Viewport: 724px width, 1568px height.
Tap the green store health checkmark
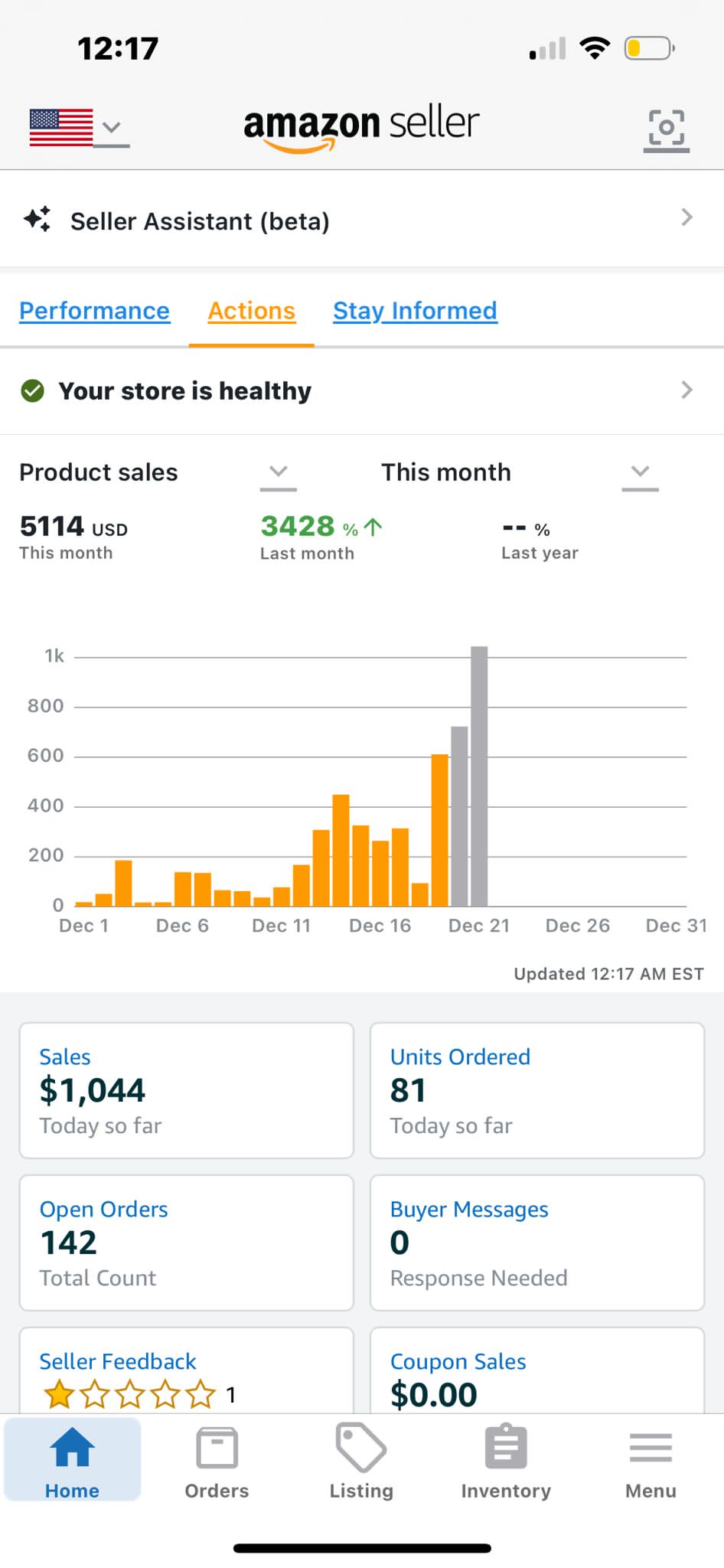[x=32, y=391]
